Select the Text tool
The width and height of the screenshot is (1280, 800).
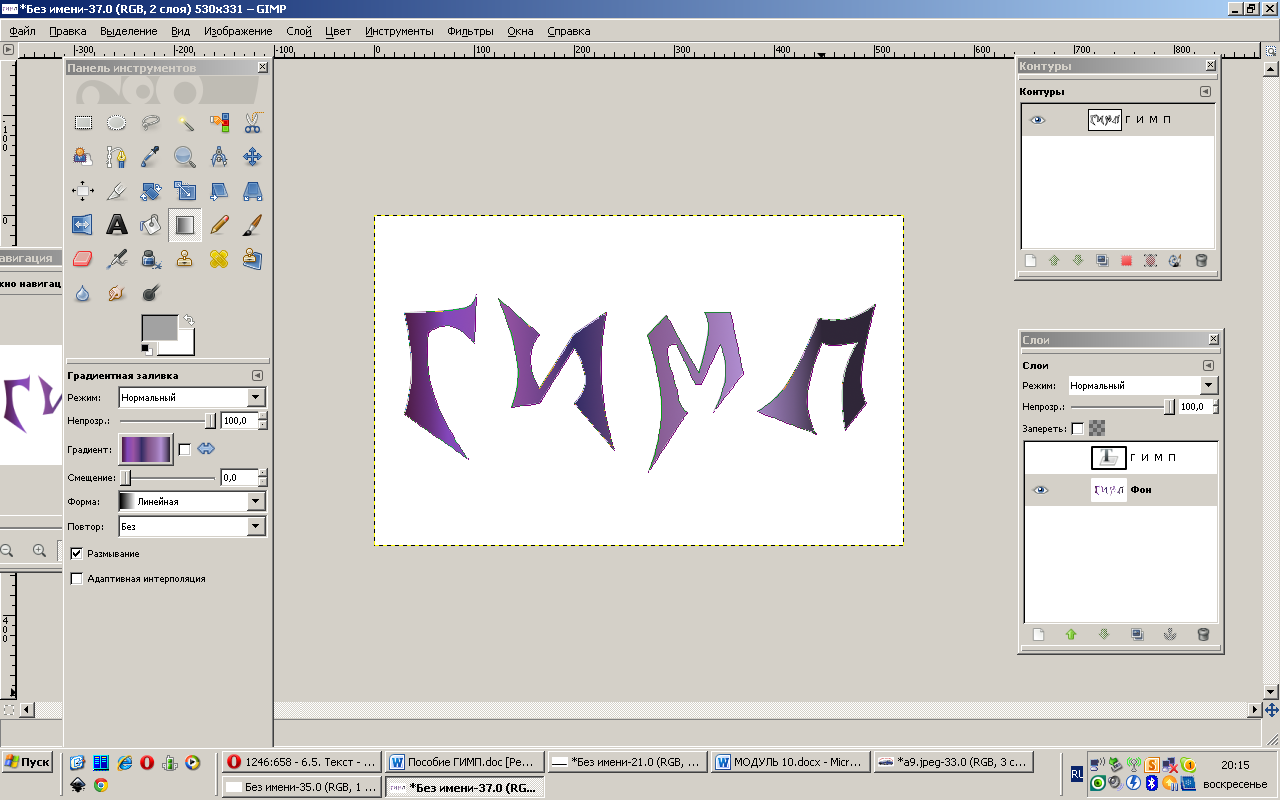[x=117, y=225]
